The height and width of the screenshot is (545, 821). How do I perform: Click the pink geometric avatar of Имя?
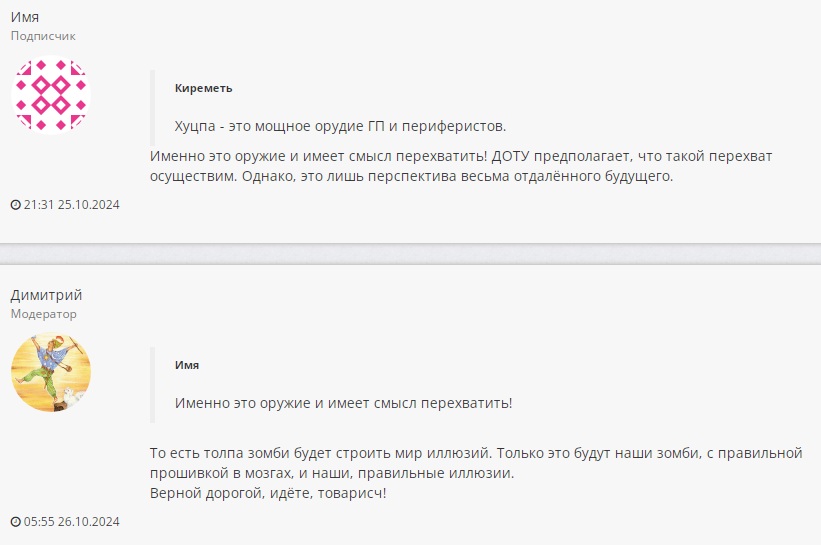(x=51, y=95)
